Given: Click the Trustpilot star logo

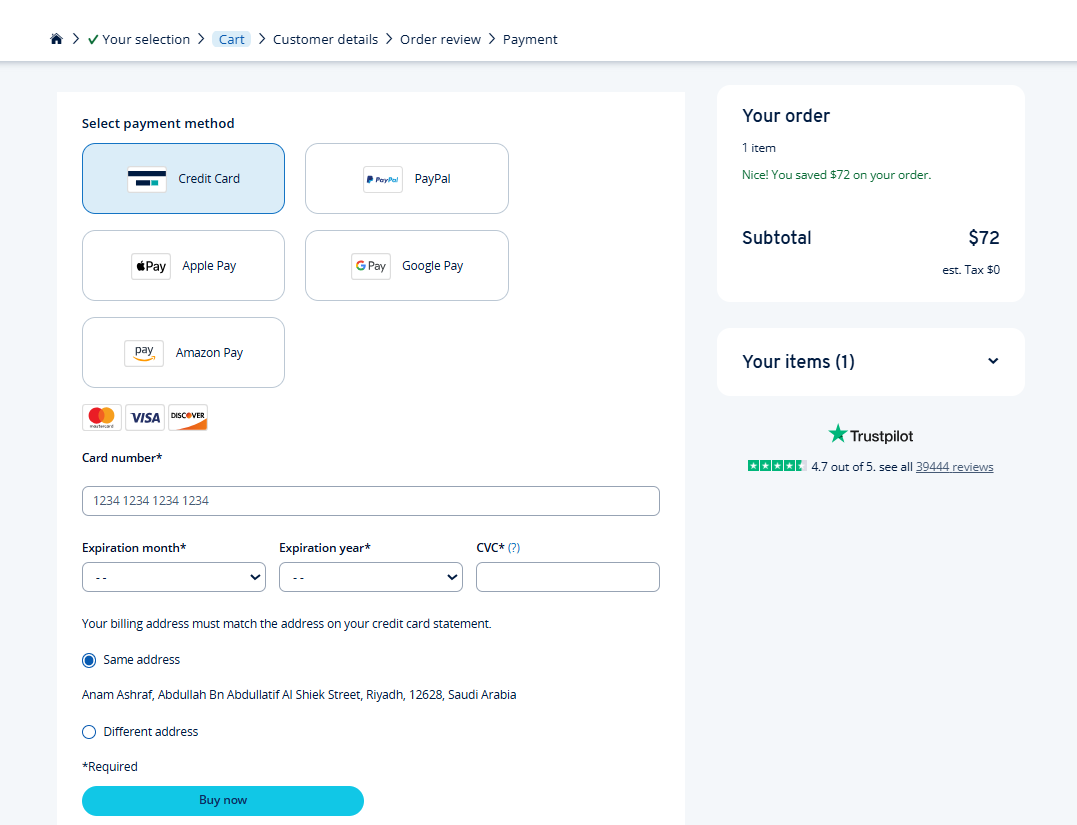Looking at the screenshot, I should (x=837, y=433).
